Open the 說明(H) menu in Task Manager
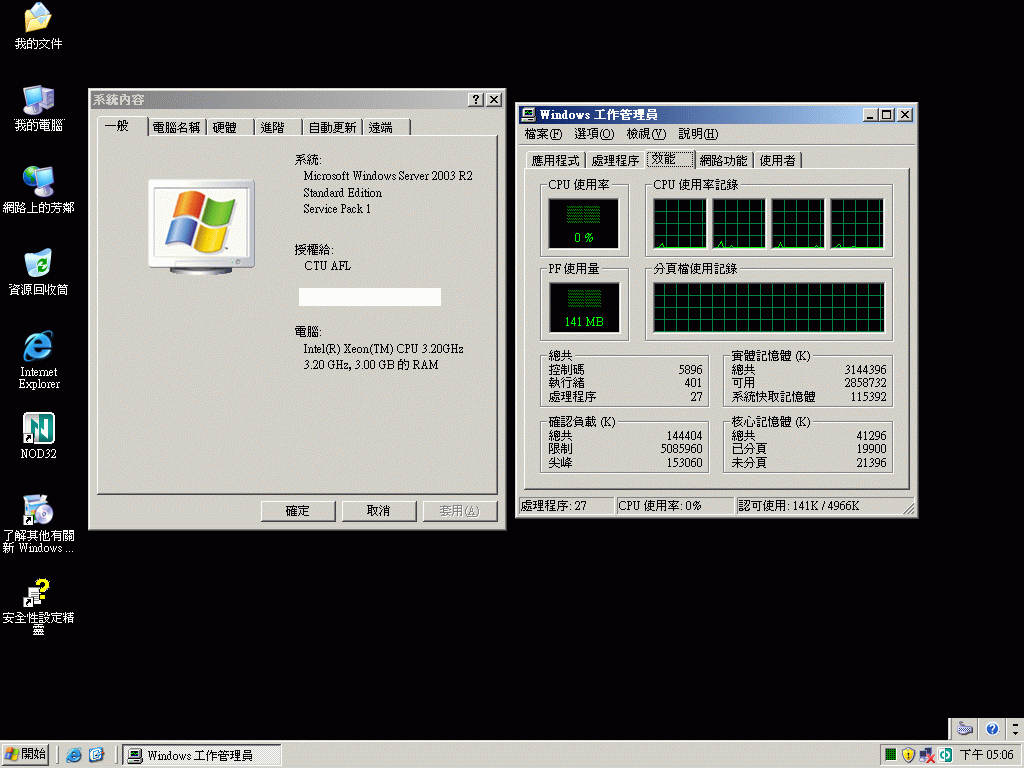 (698, 134)
